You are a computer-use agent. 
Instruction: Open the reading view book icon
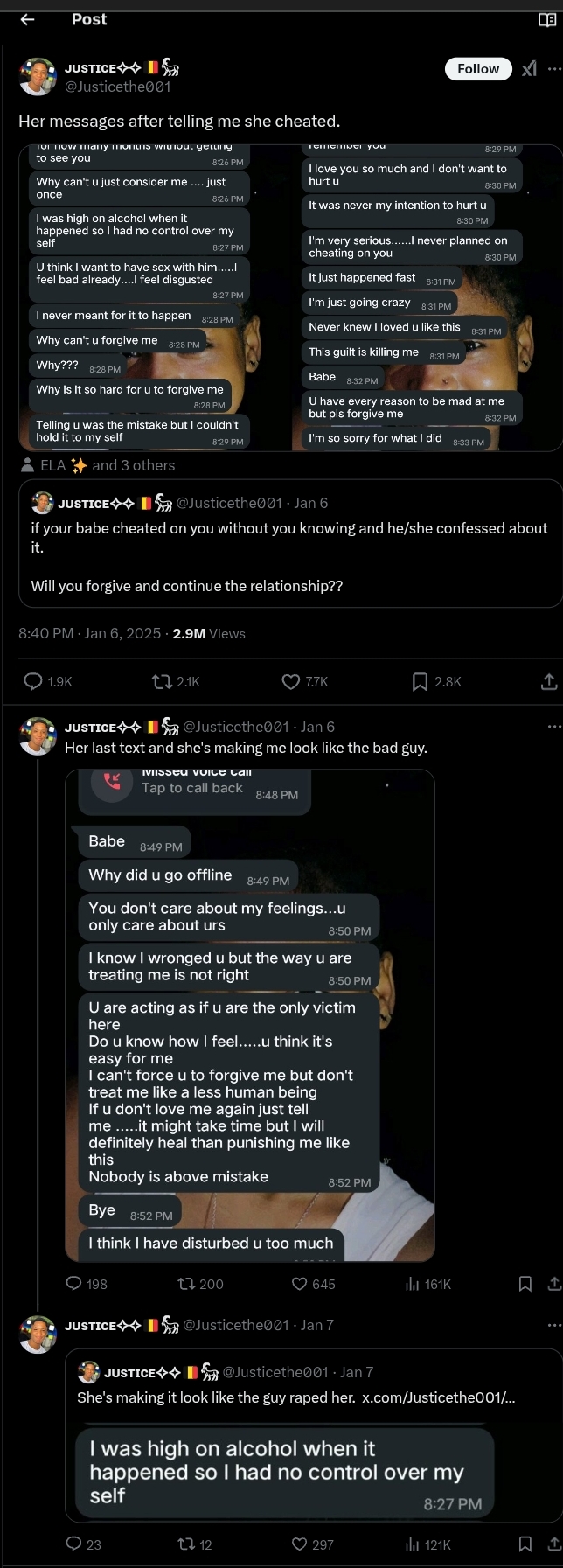(x=547, y=20)
